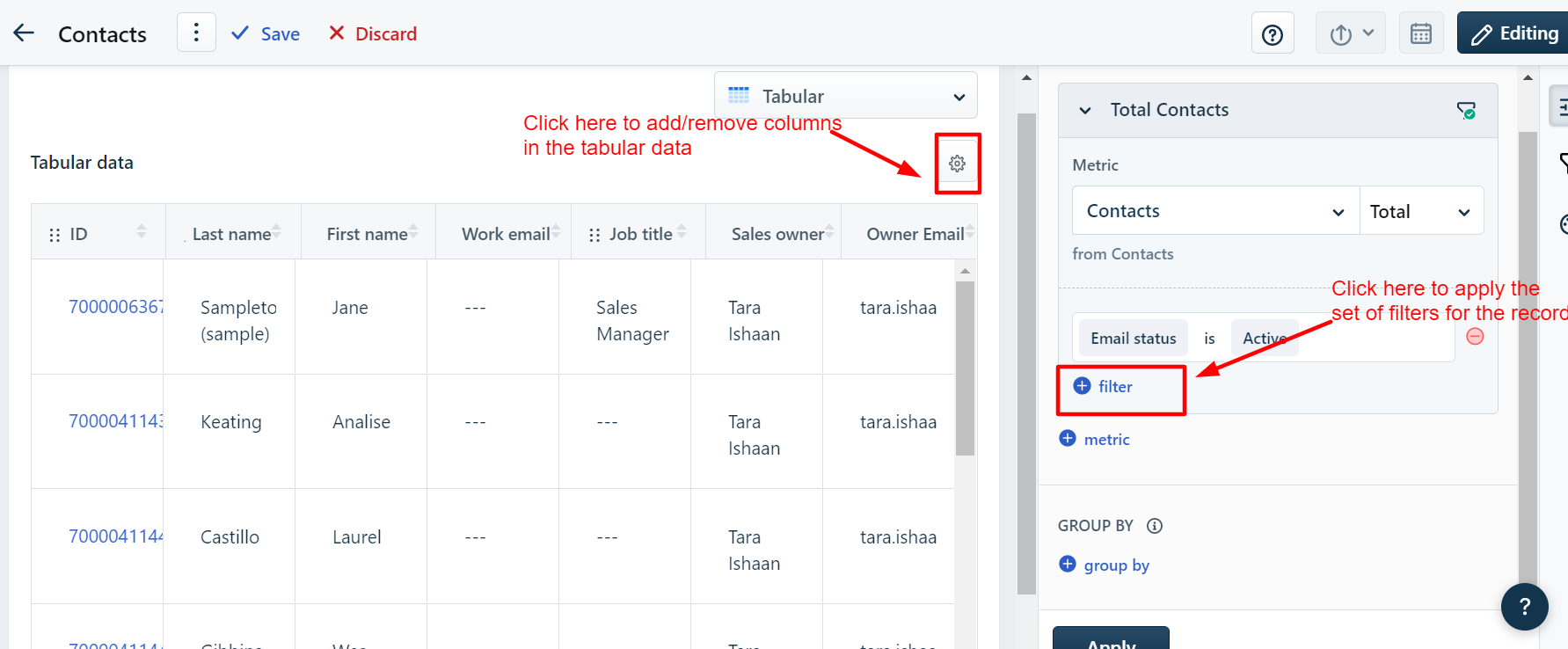1568x649 pixels.
Task: Click the 'Sampleton (sample)' last name cell
Action: (x=238, y=321)
